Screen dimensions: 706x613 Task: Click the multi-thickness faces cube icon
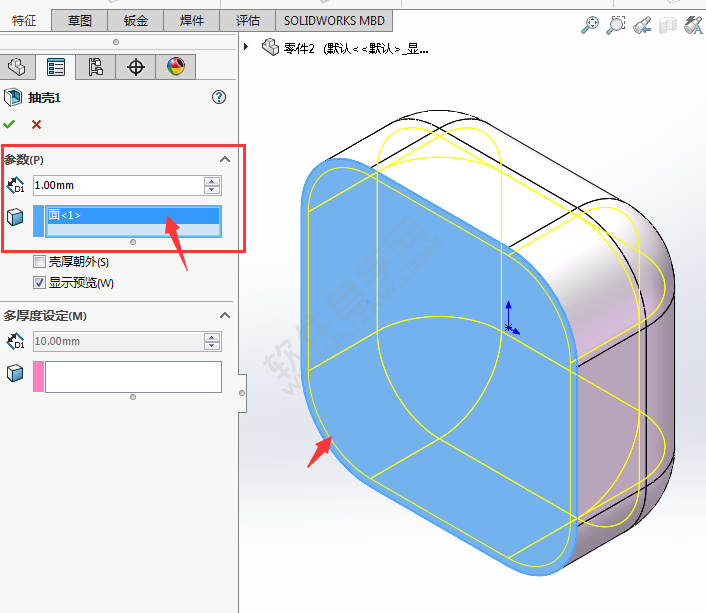tap(15, 373)
